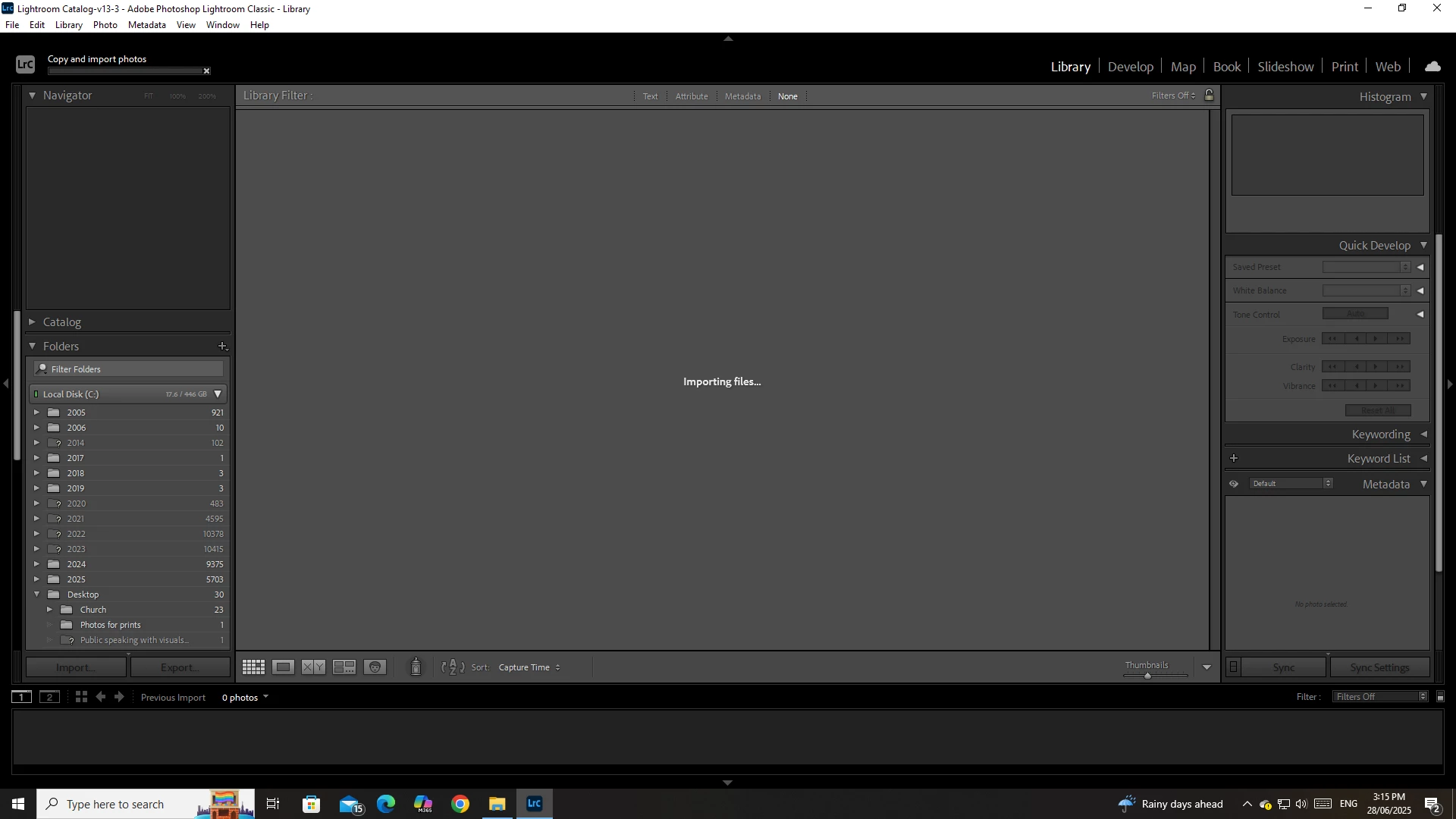Open the Metadata menu
Image resolution: width=1456 pixels, height=819 pixels.
point(146,25)
